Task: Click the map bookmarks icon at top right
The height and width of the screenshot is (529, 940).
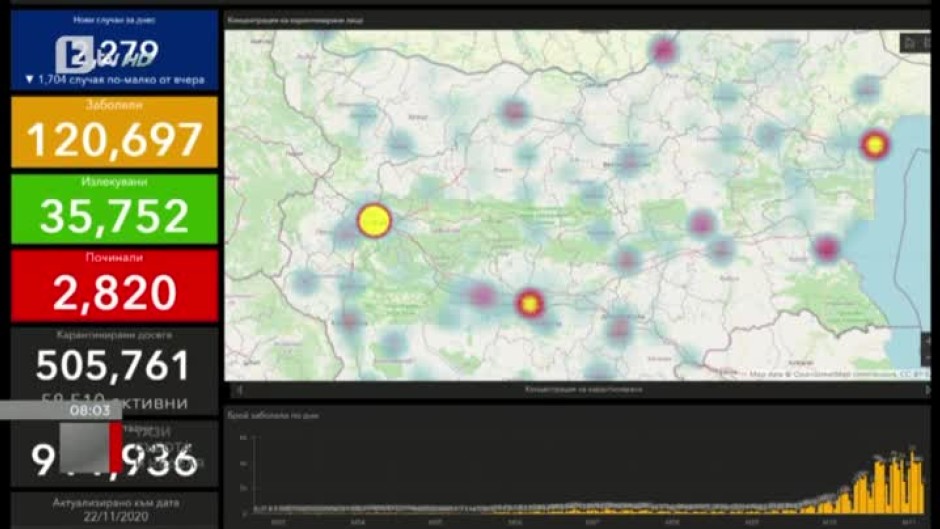Action: click(911, 43)
